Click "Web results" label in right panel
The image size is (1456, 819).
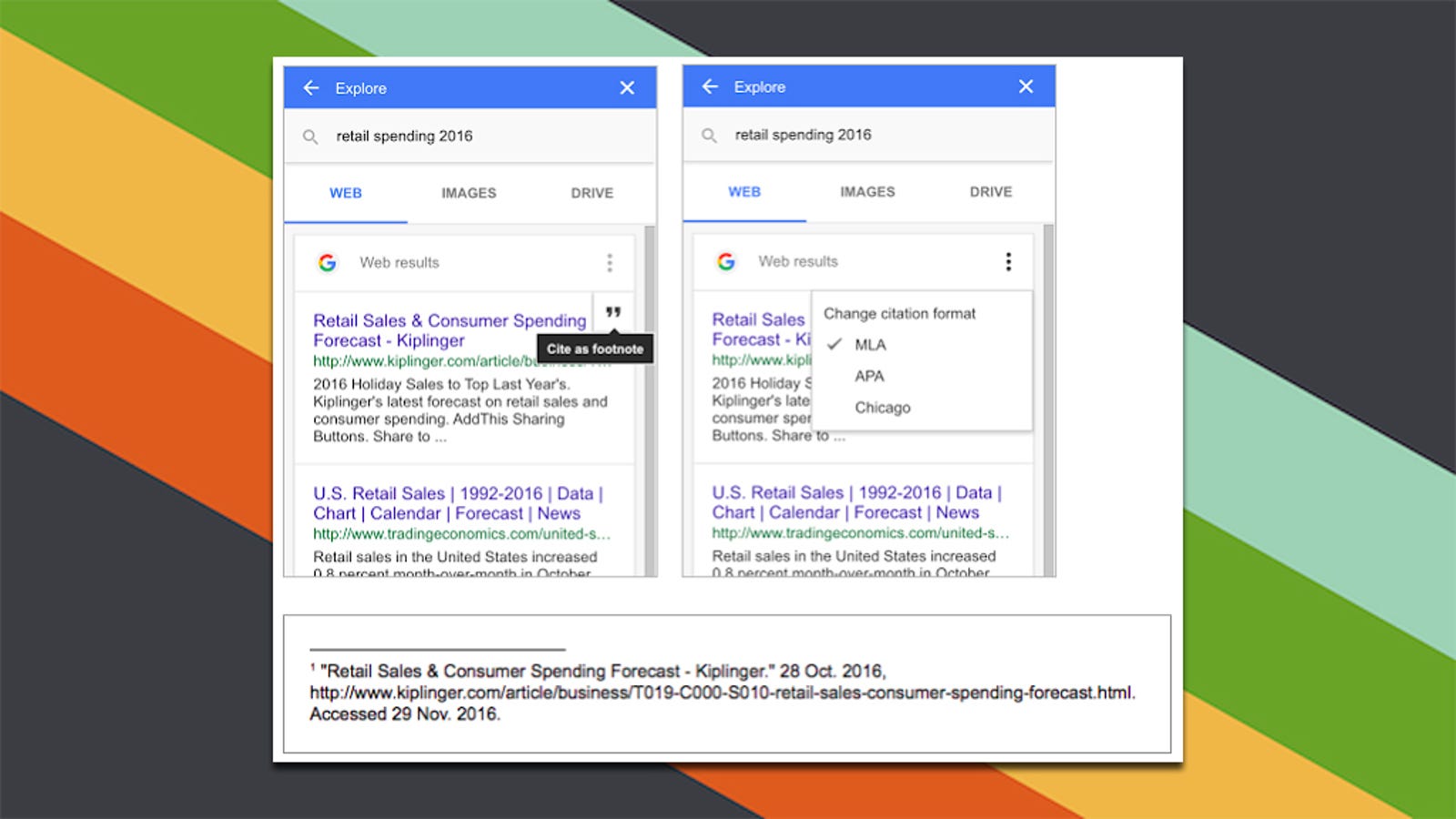pos(798,262)
